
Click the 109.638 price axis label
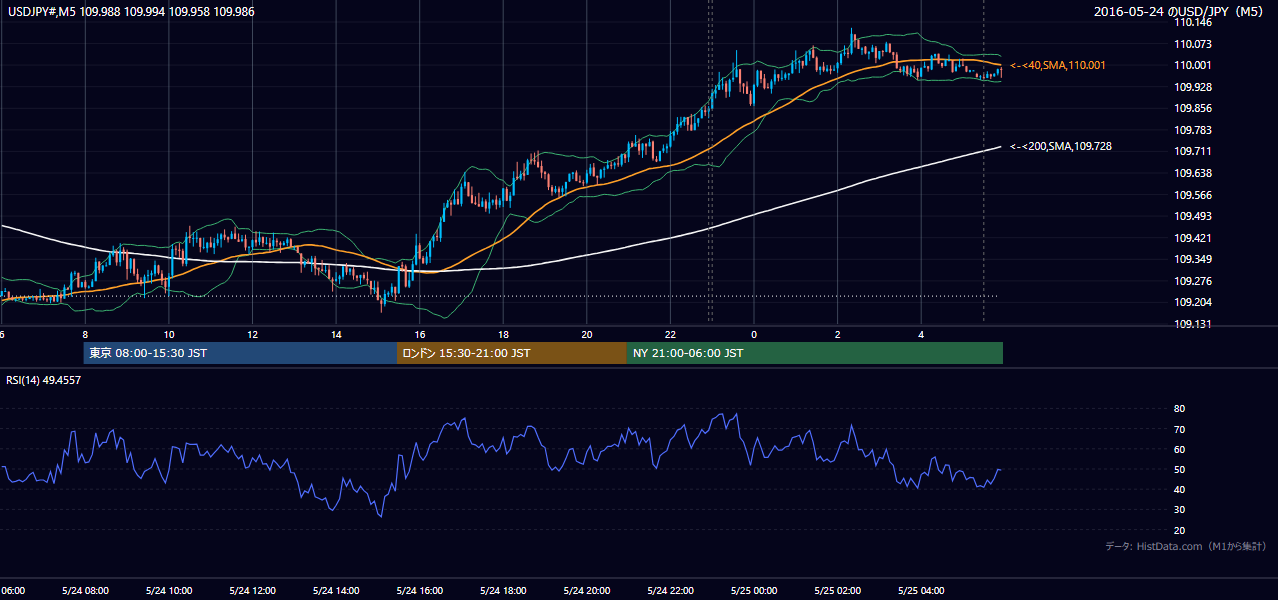click(x=1194, y=173)
